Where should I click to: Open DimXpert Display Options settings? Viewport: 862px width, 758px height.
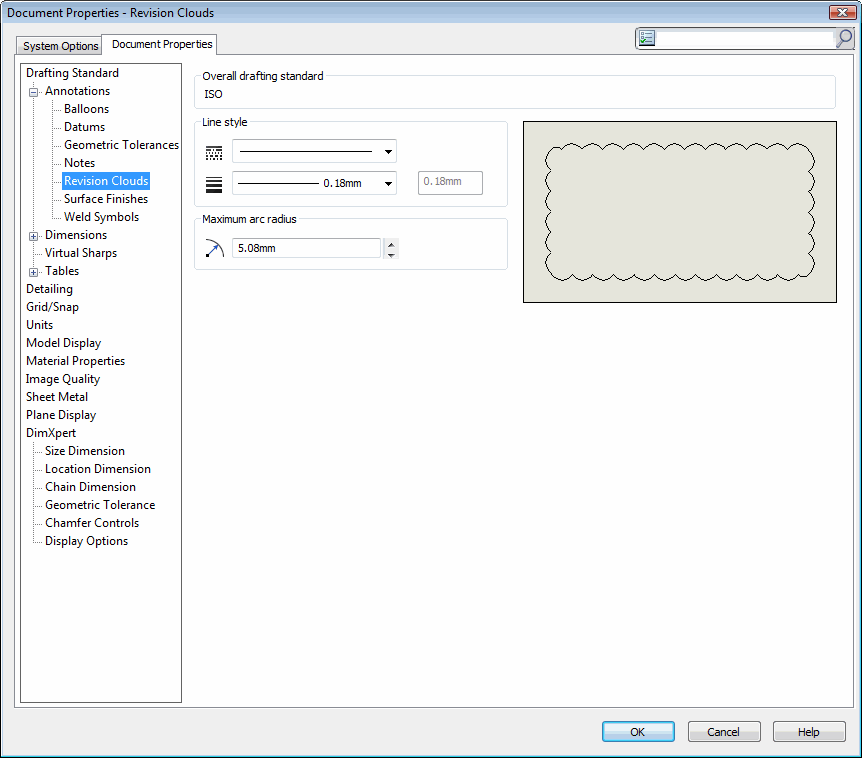point(86,541)
